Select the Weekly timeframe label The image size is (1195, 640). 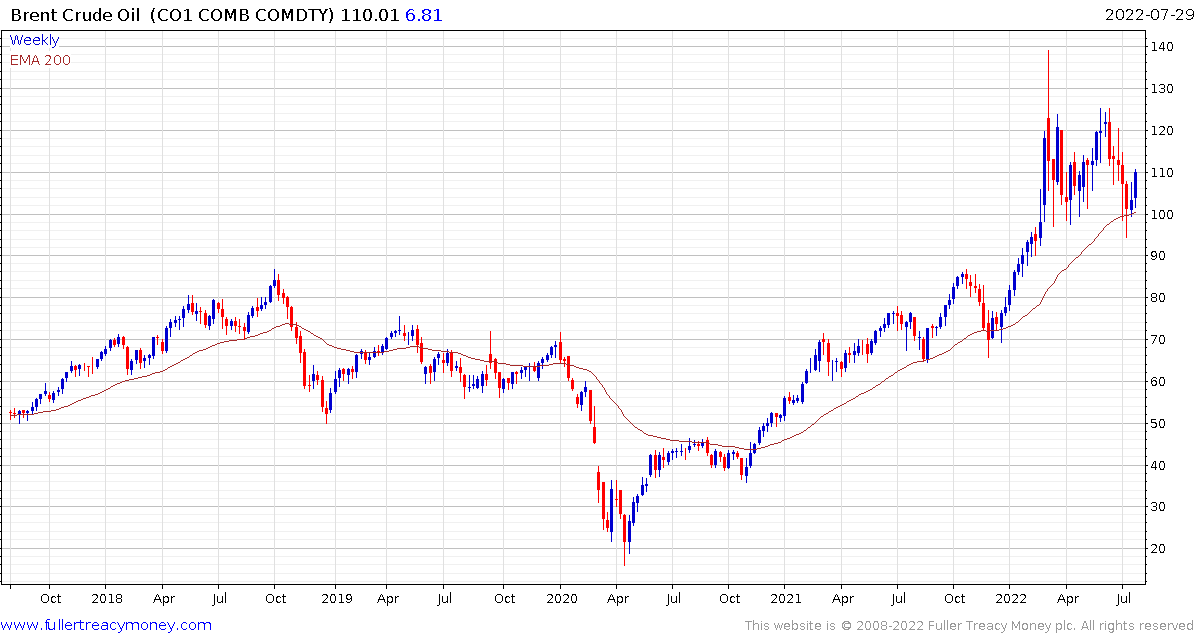(34, 41)
